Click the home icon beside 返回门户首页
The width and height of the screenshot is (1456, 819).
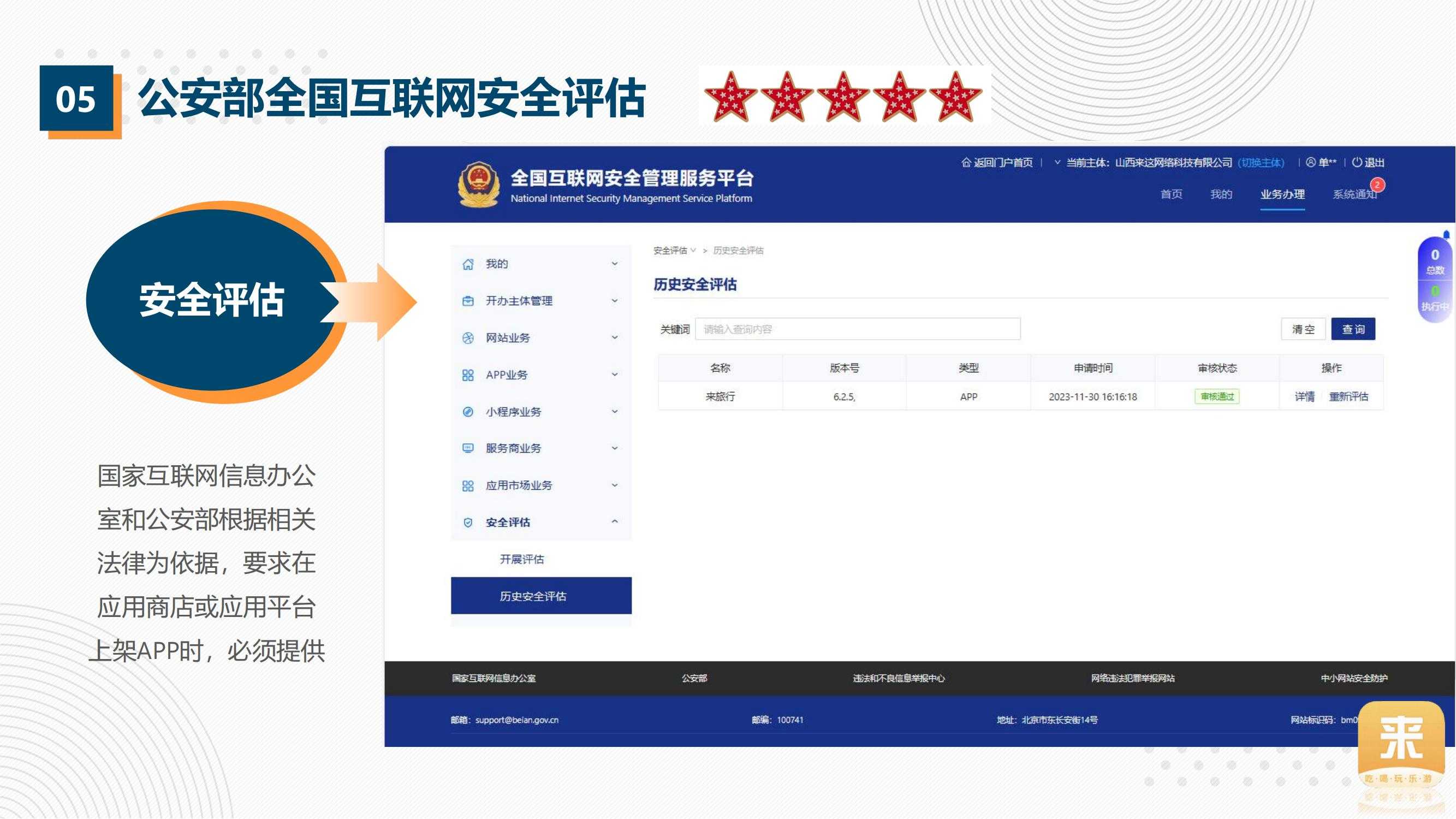pos(966,163)
